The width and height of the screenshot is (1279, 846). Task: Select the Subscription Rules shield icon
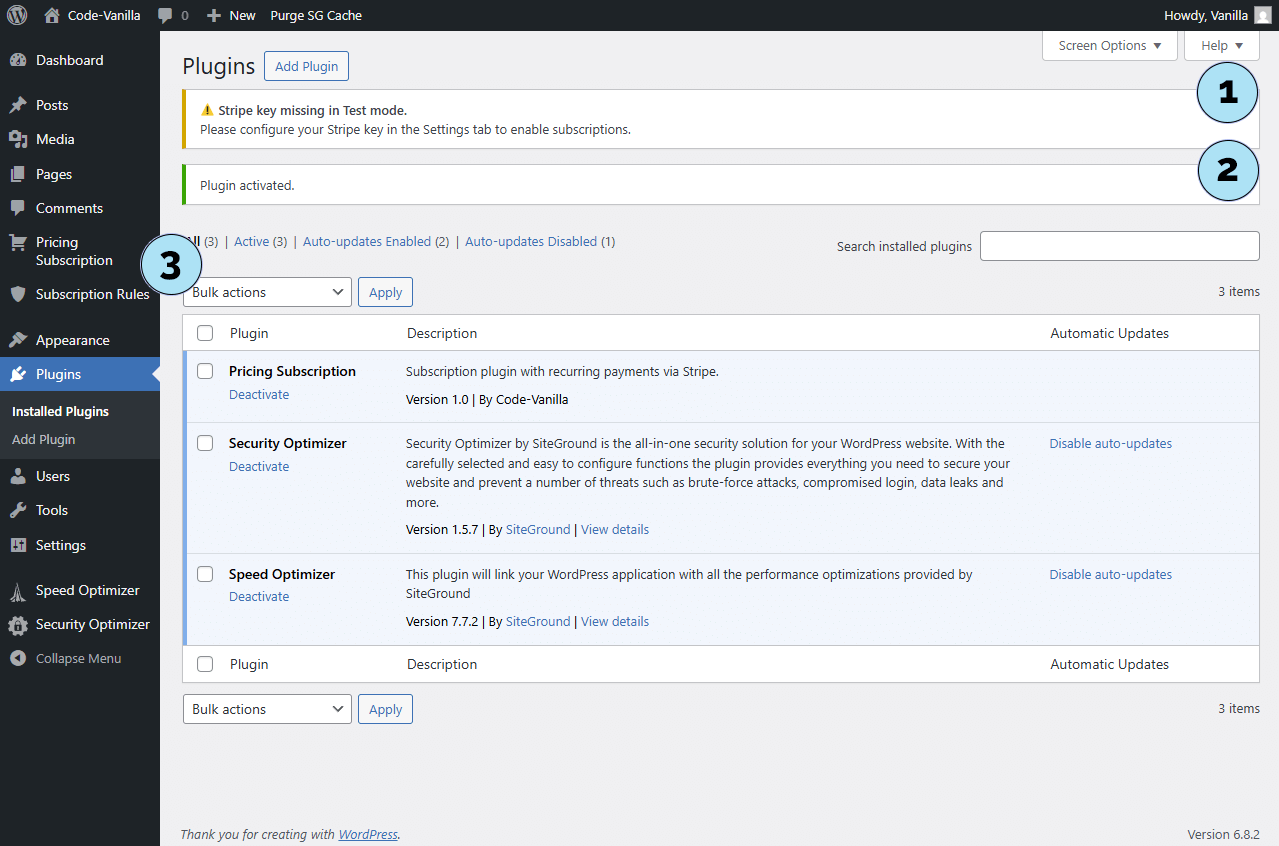pyautogui.click(x=17, y=294)
